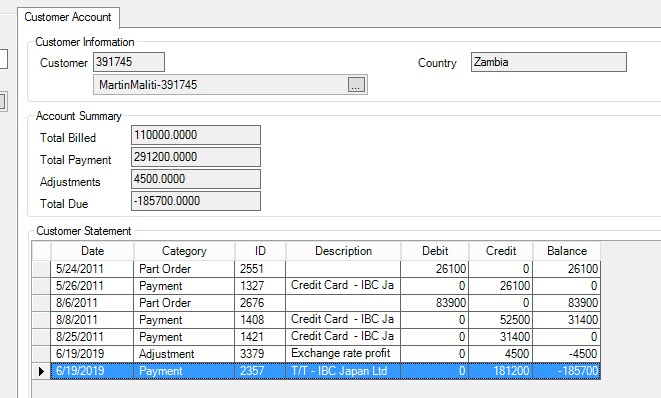
Task: Click the Total Payment field
Action: (196, 157)
